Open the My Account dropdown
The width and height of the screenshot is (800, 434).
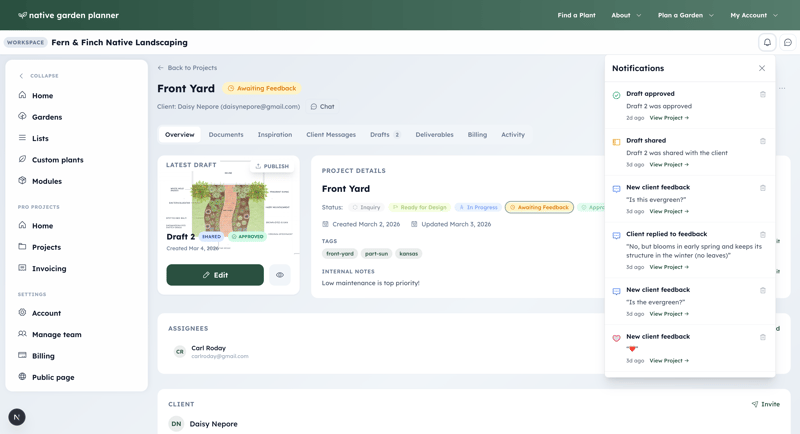pyautogui.click(x=753, y=15)
